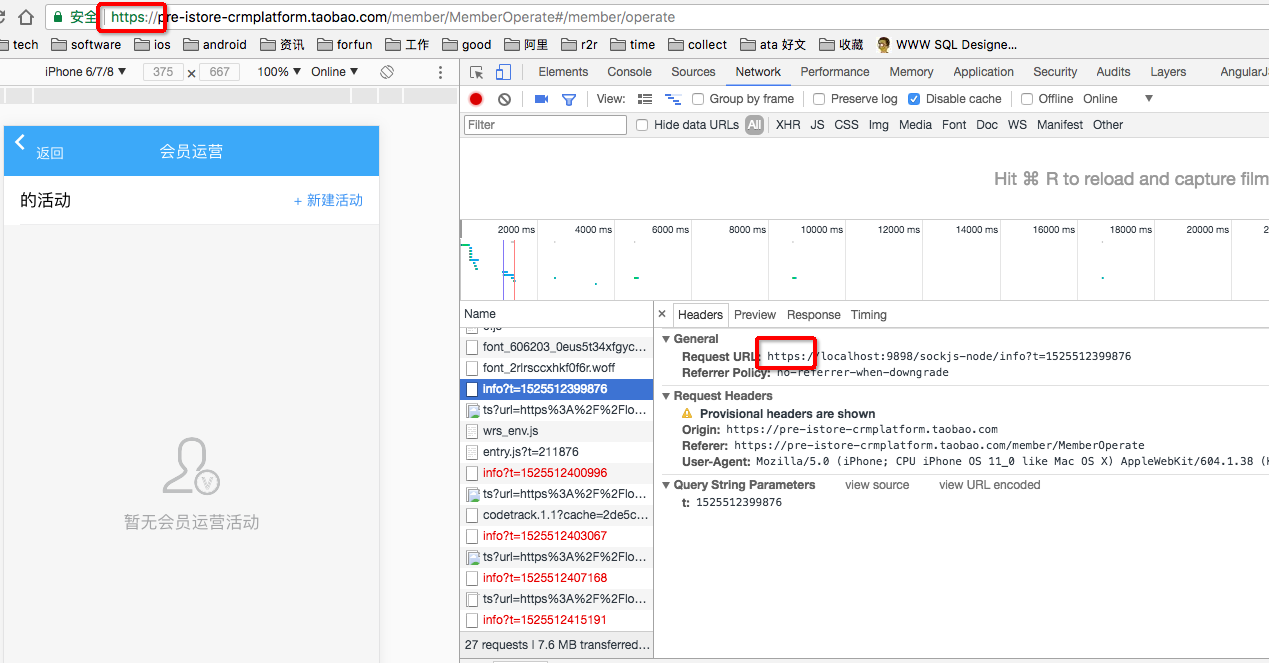Screen dimensions: 1269x663
Task: Select the wrs_env.js request
Action: click(x=557, y=431)
